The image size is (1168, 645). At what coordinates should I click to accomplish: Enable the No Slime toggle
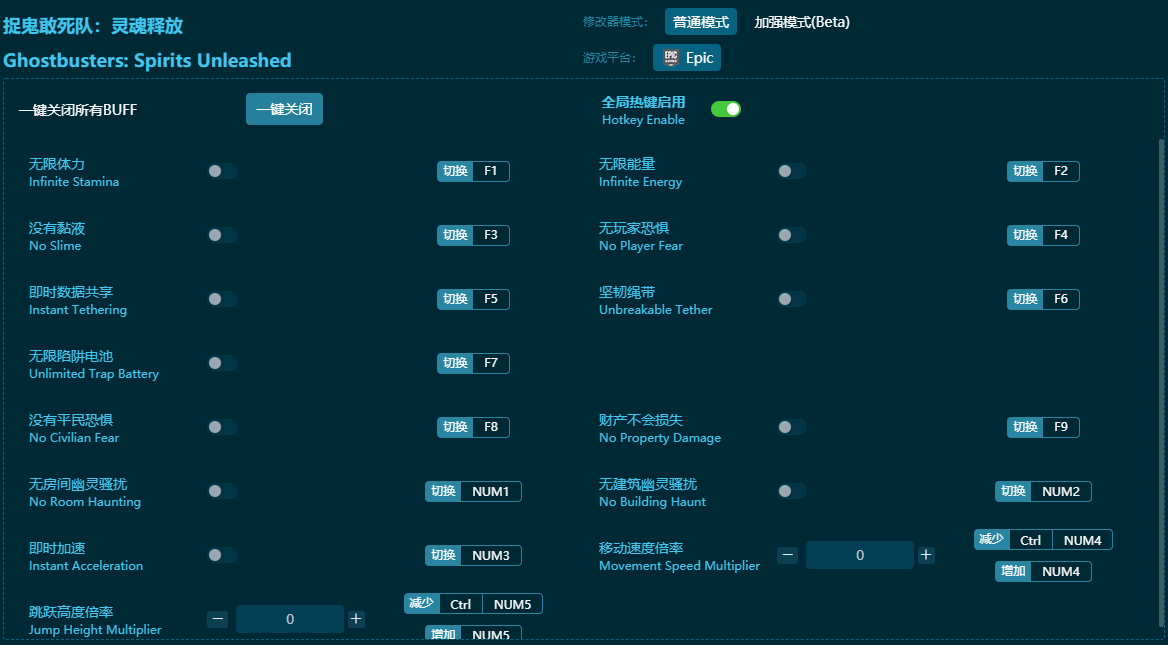tap(222, 235)
